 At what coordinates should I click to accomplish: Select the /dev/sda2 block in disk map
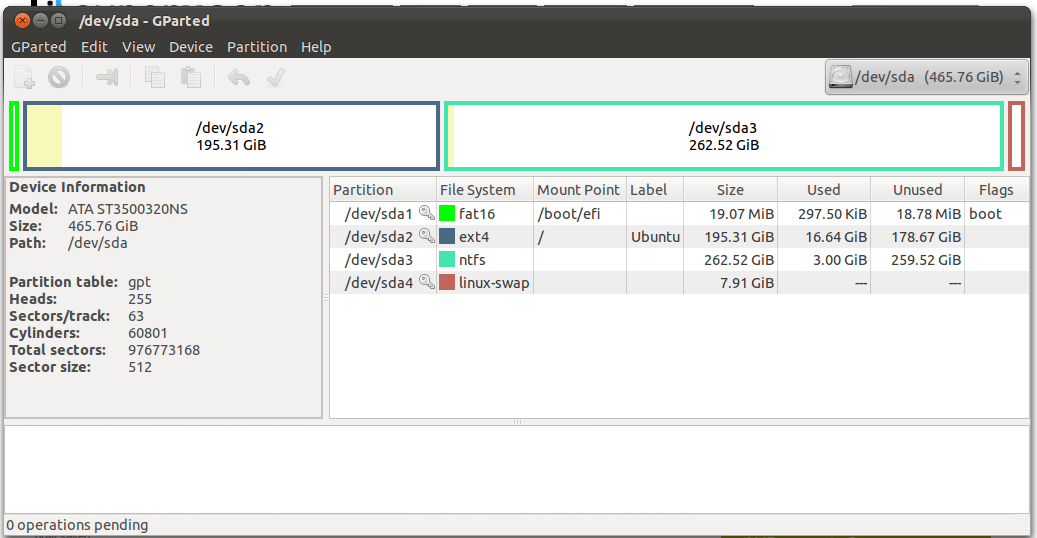(x=231, y=136)
